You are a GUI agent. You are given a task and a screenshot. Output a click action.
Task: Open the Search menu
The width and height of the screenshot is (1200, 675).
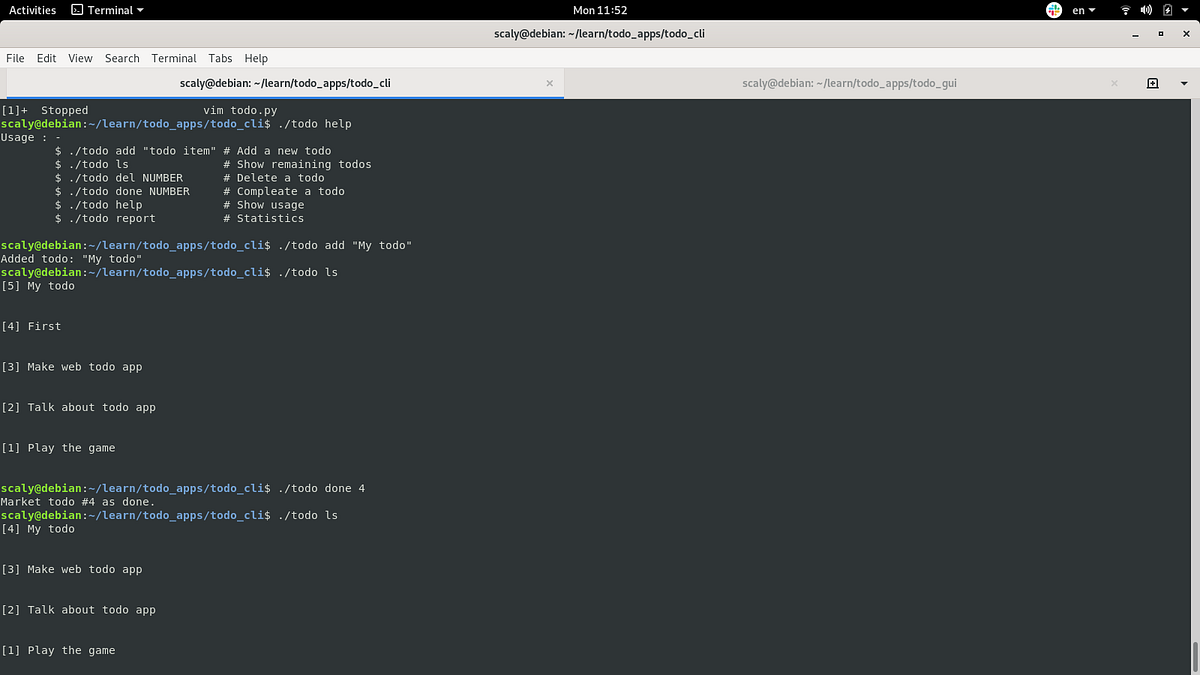coord(122,58)
